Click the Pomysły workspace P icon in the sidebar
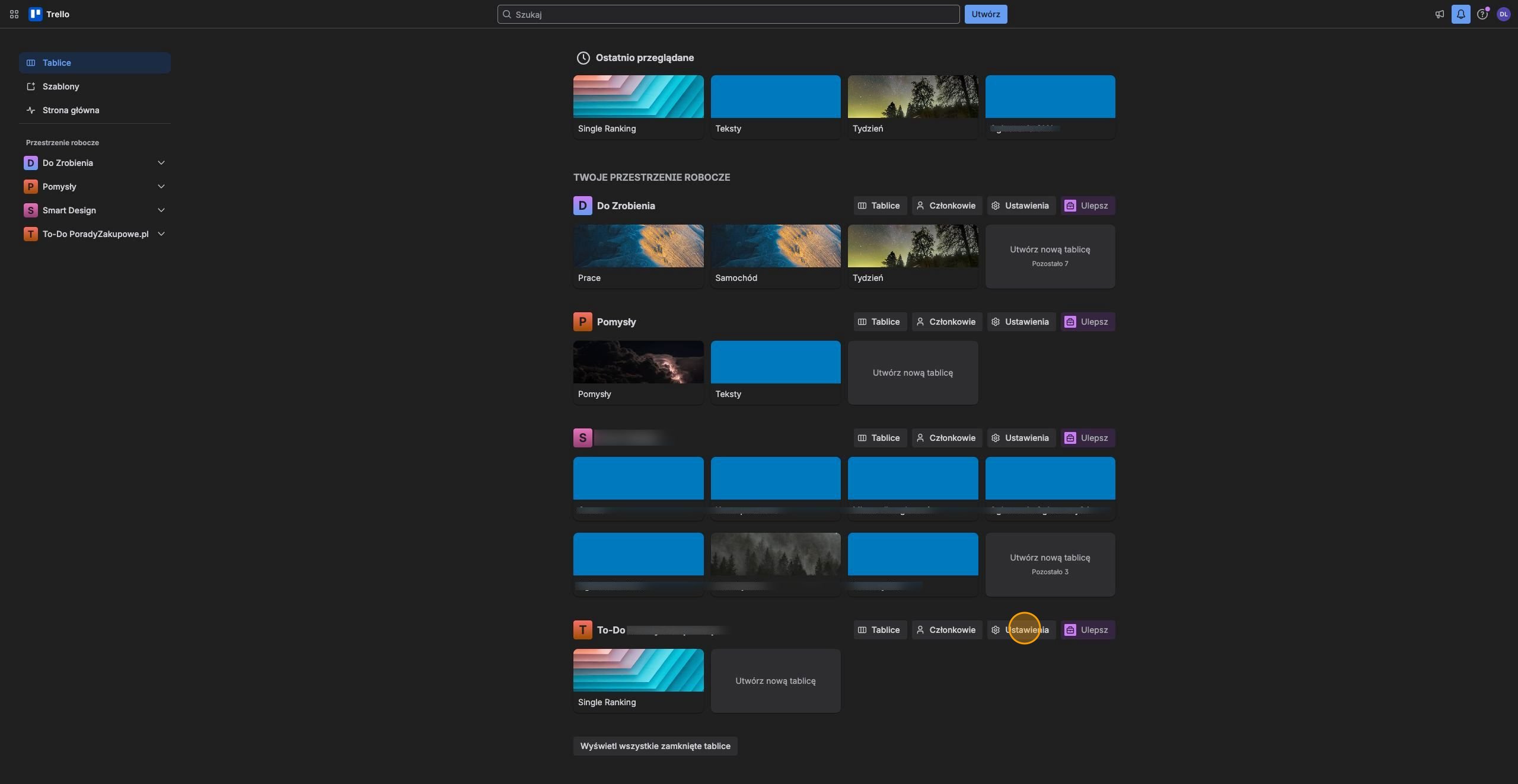Viewport: 1518px width, 784px height. pos(31,187)
